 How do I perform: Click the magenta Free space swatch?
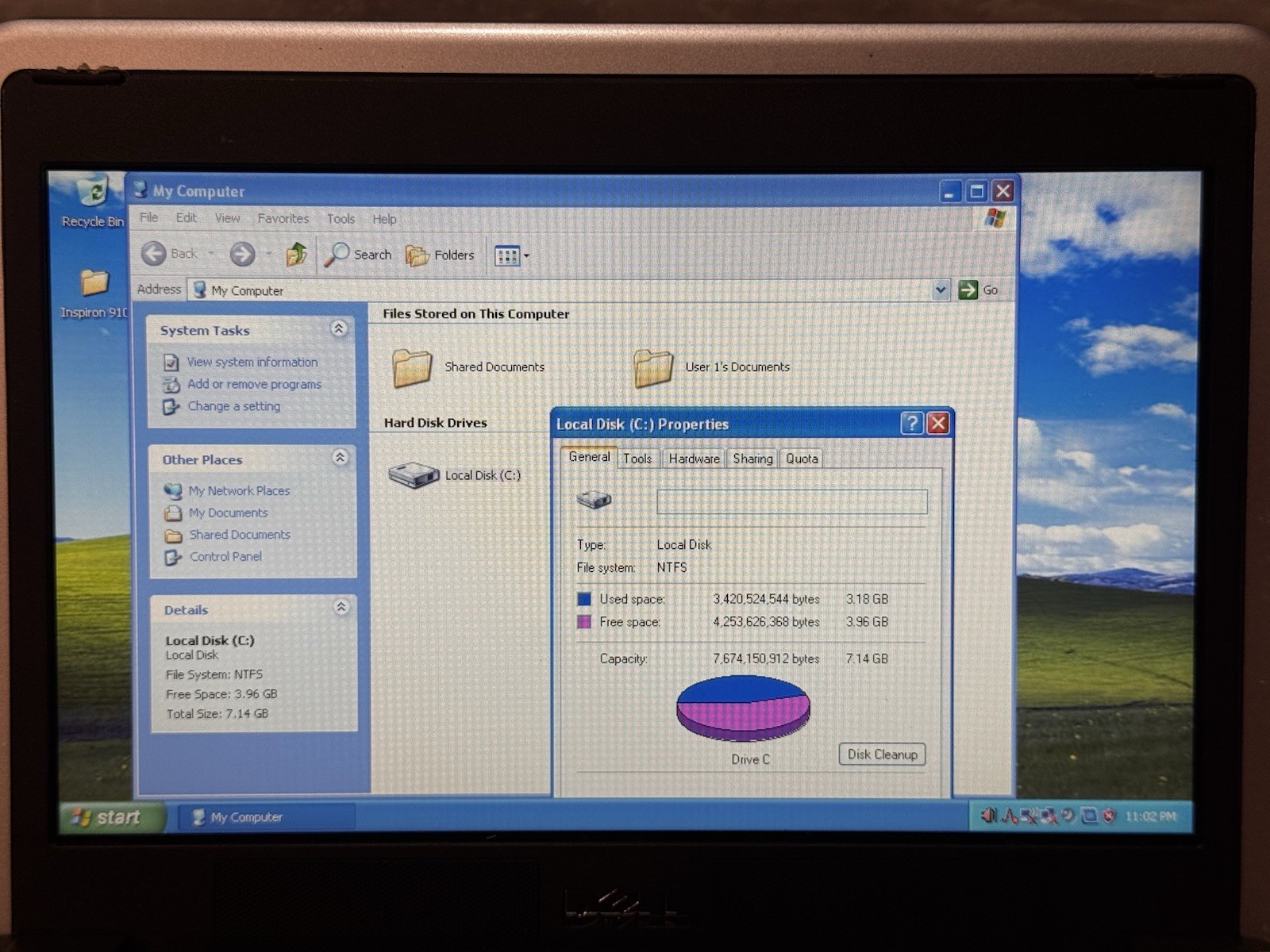click(584, 622)
